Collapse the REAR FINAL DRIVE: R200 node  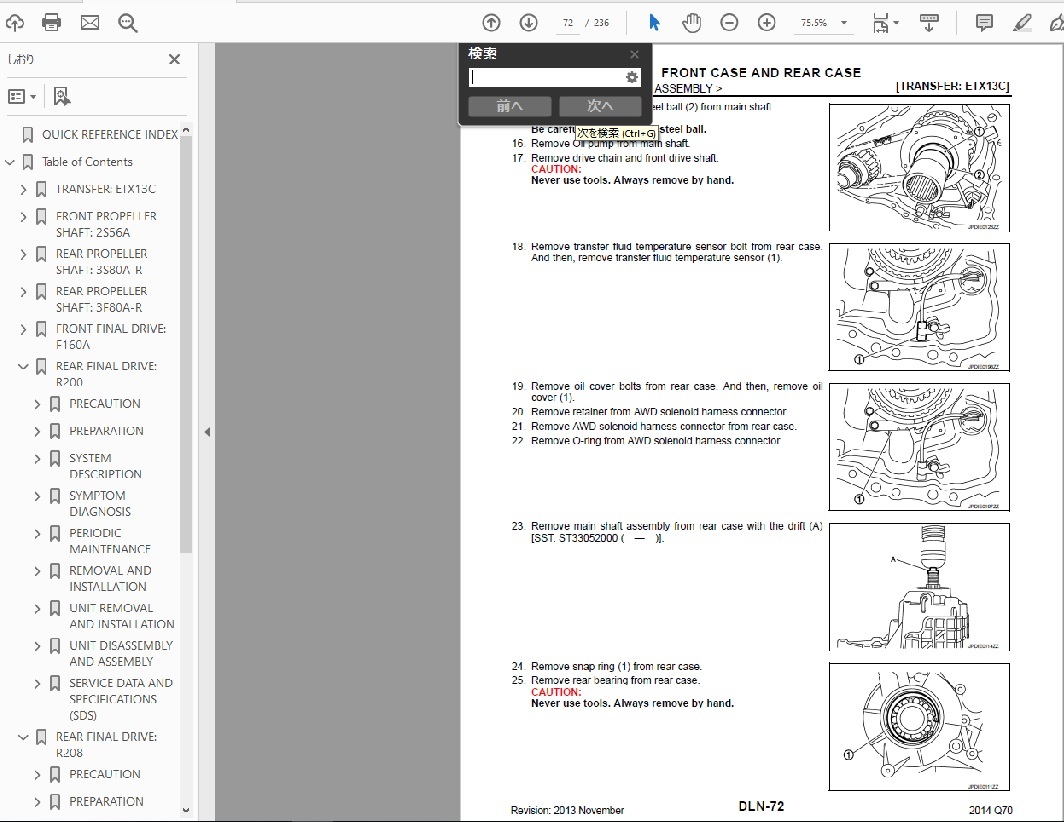pyautogui.click(x=24, y=367)
